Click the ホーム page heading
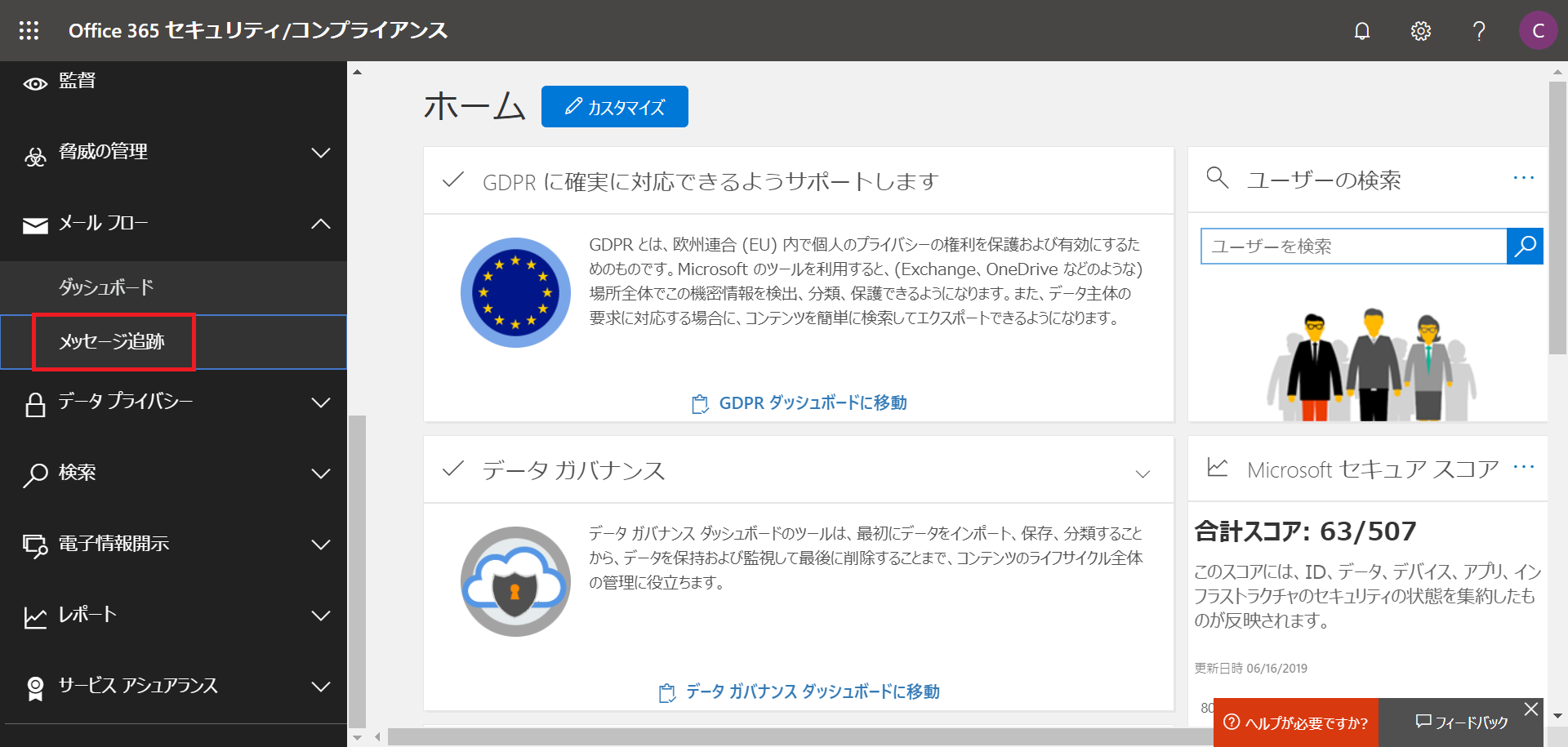The width and height of the screenshot is (1568, 747). tap(474, 106)
